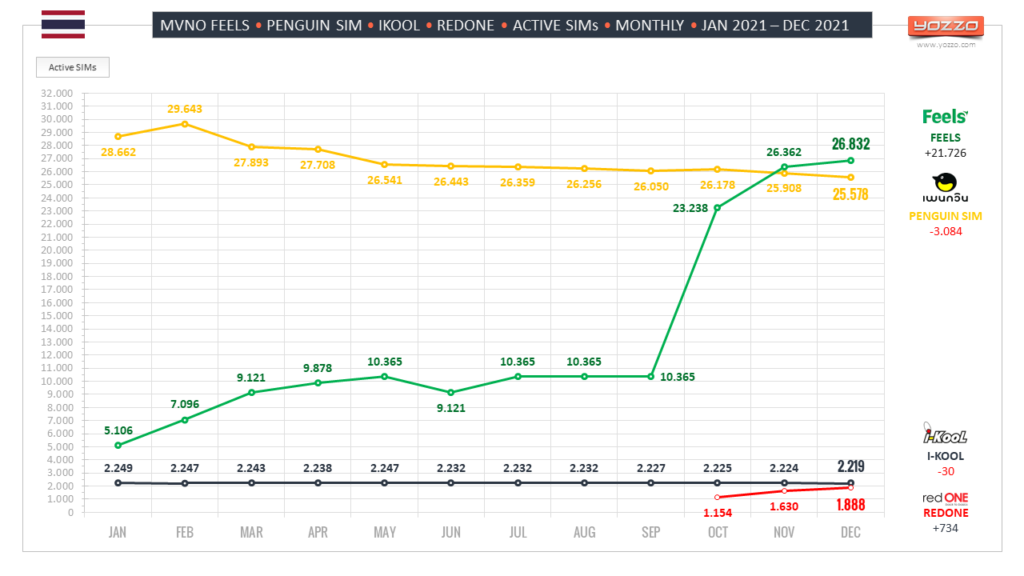
Task: Click the Redone 1.154 October data label
Action: 717,513
